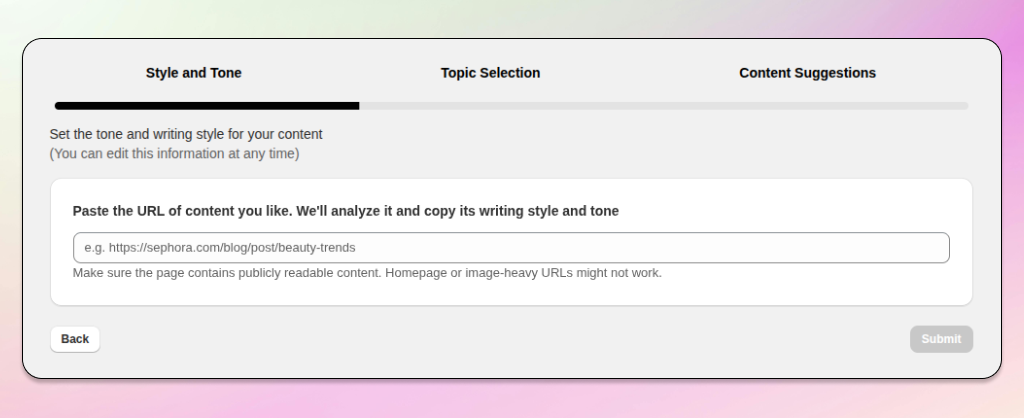Open the Content Suggestions step

[807, 73]
